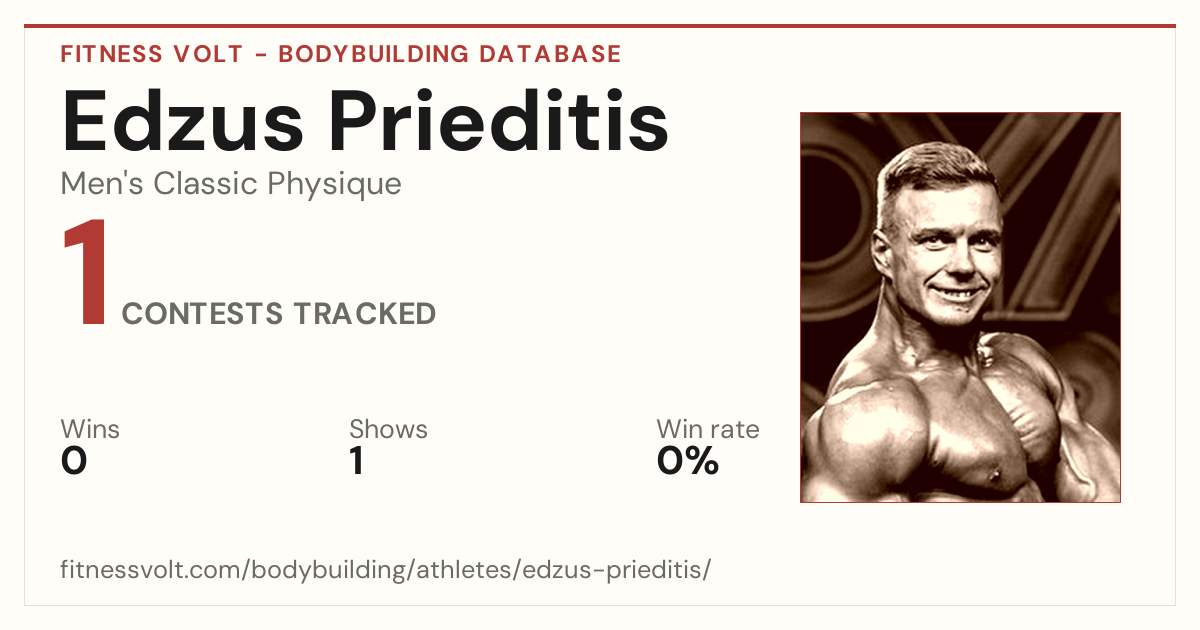Click the surname Prieditis in heading

point(500,122)
